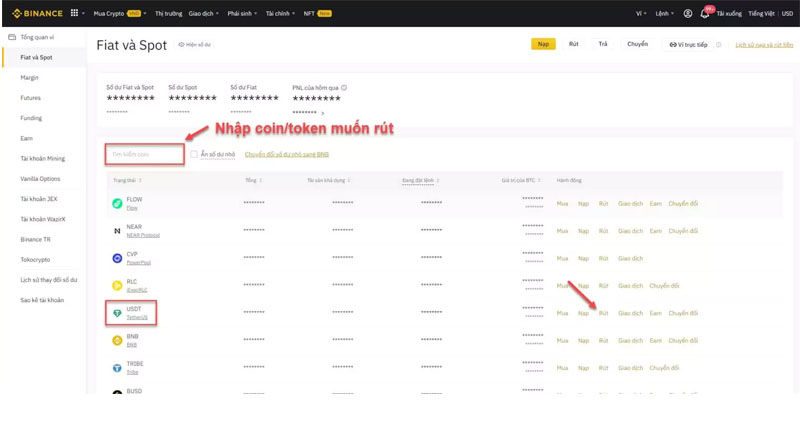The height and width of the screenshot is (428, 800).
Task: Check the Ẩn số dư nhỏ checkbox
Action: coord(194,154)
